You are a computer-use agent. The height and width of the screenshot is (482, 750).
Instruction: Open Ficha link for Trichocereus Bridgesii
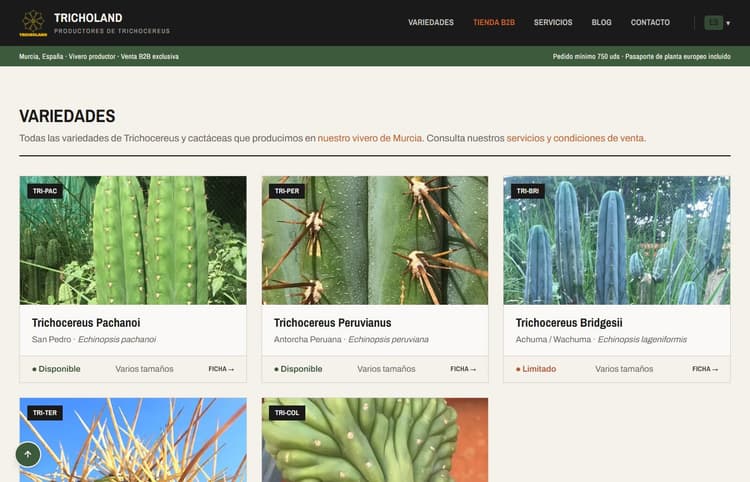[x=705, y=369]
